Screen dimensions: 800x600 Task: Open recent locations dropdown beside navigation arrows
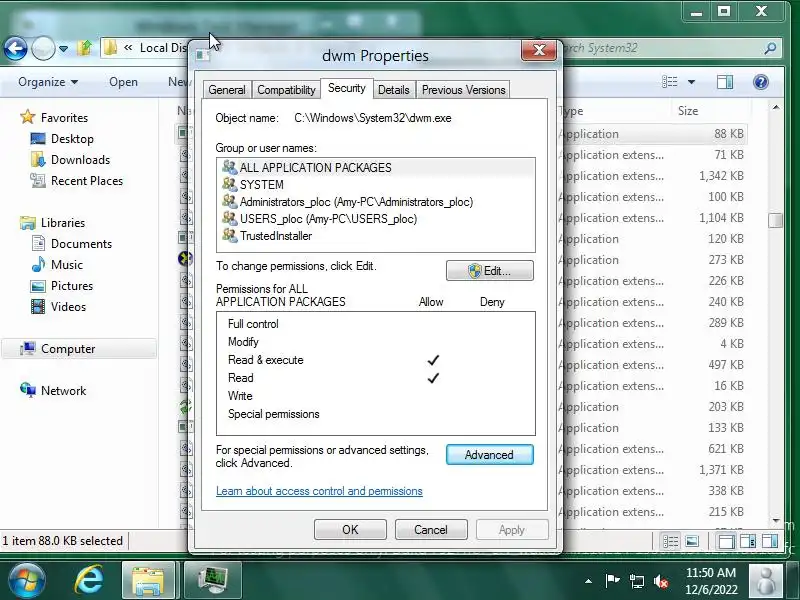[63, 49]
